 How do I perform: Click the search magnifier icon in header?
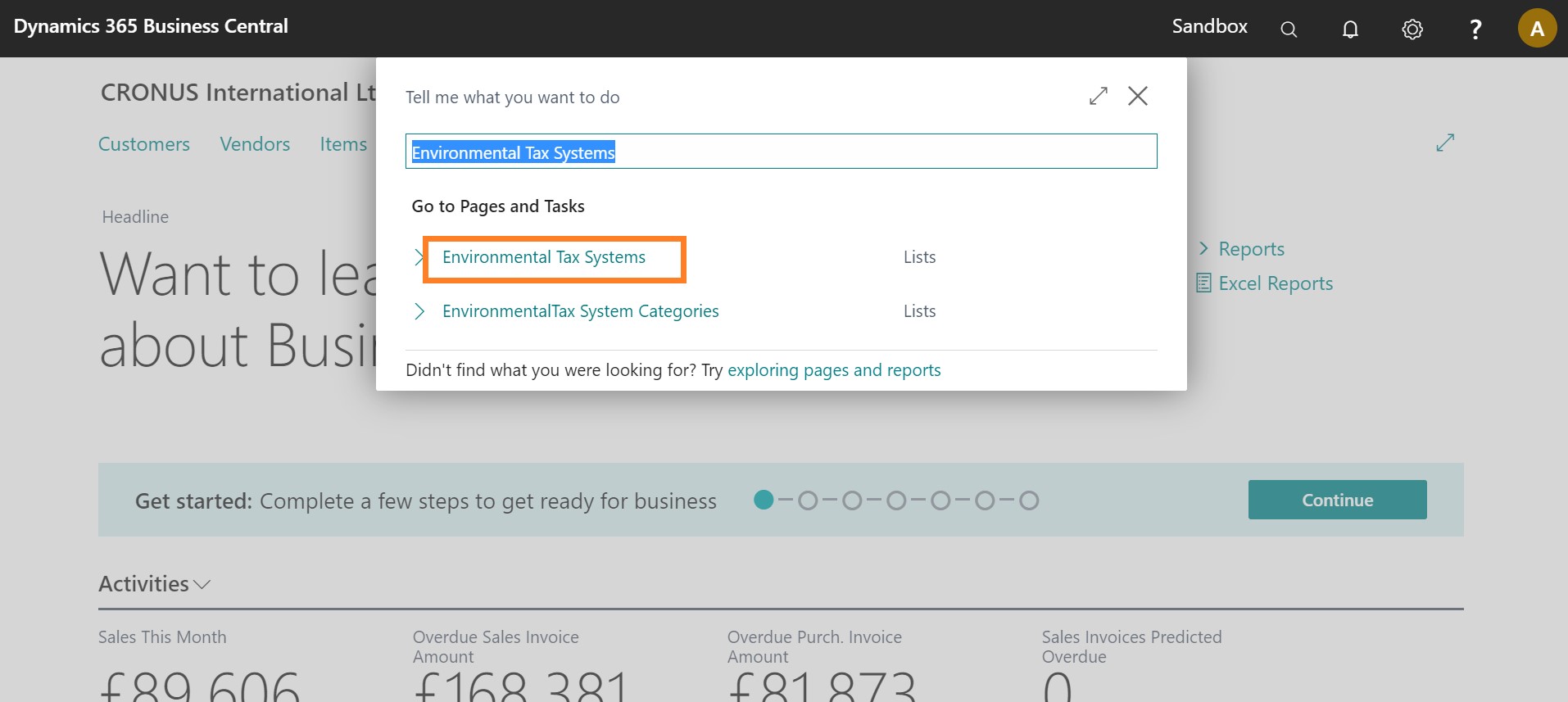pyautogui.click(x=1289, y=29)
